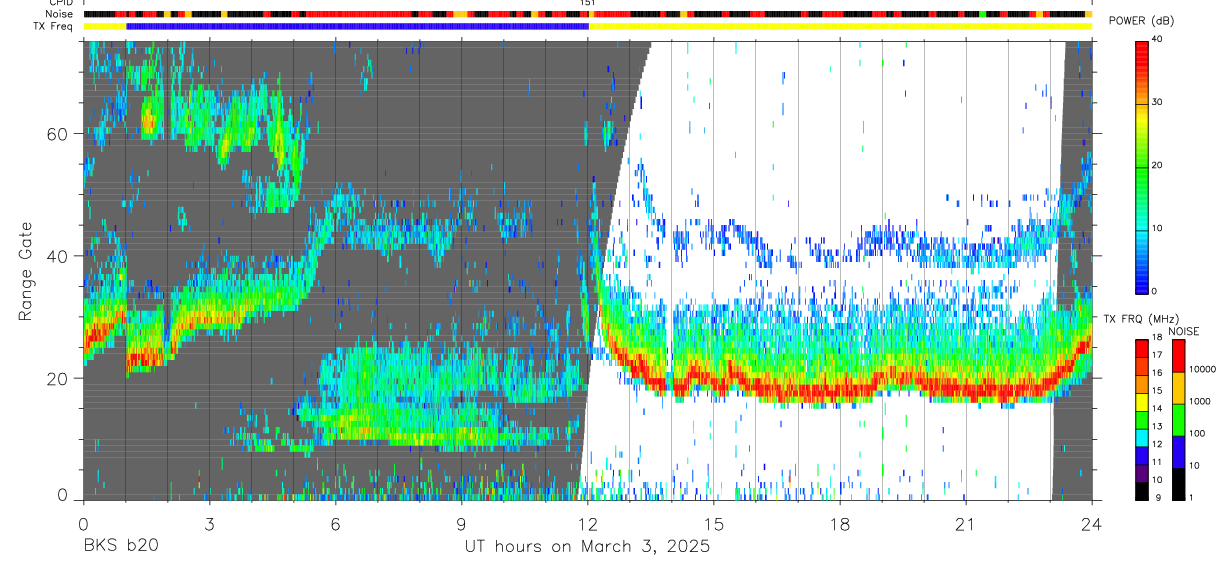The width and height of the screenshot is (1228, 567).
Task: Click the 9 tick on UT hours axis
Action: pyautogui.click(x=461, y=524)
